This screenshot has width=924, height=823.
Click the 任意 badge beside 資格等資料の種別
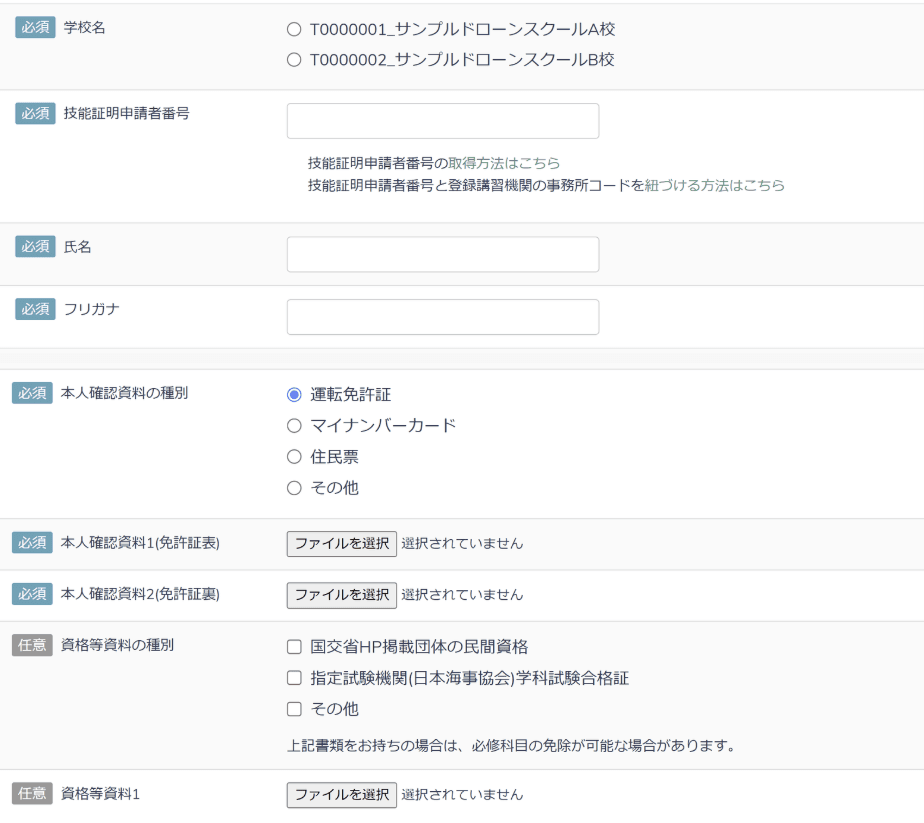coord(32,645)
